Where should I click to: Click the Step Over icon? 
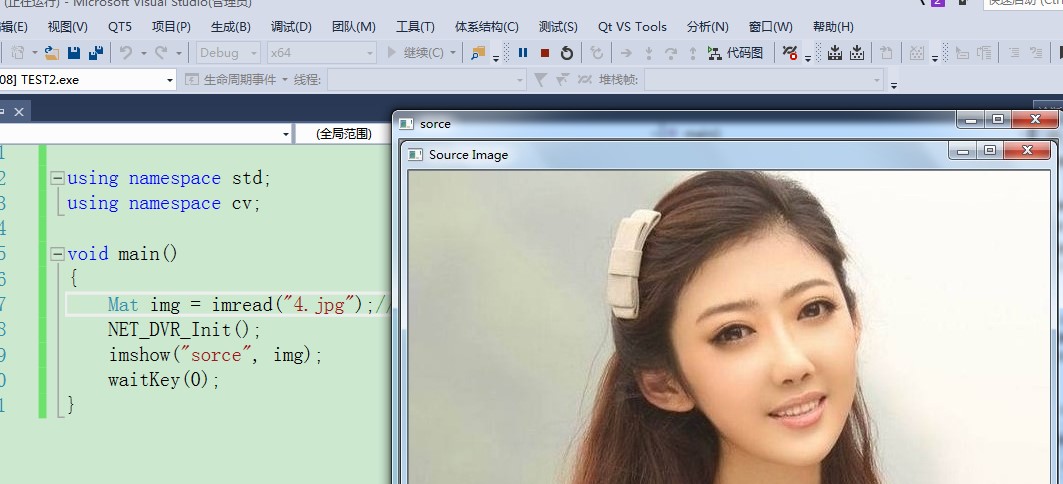tap(670, 53)
